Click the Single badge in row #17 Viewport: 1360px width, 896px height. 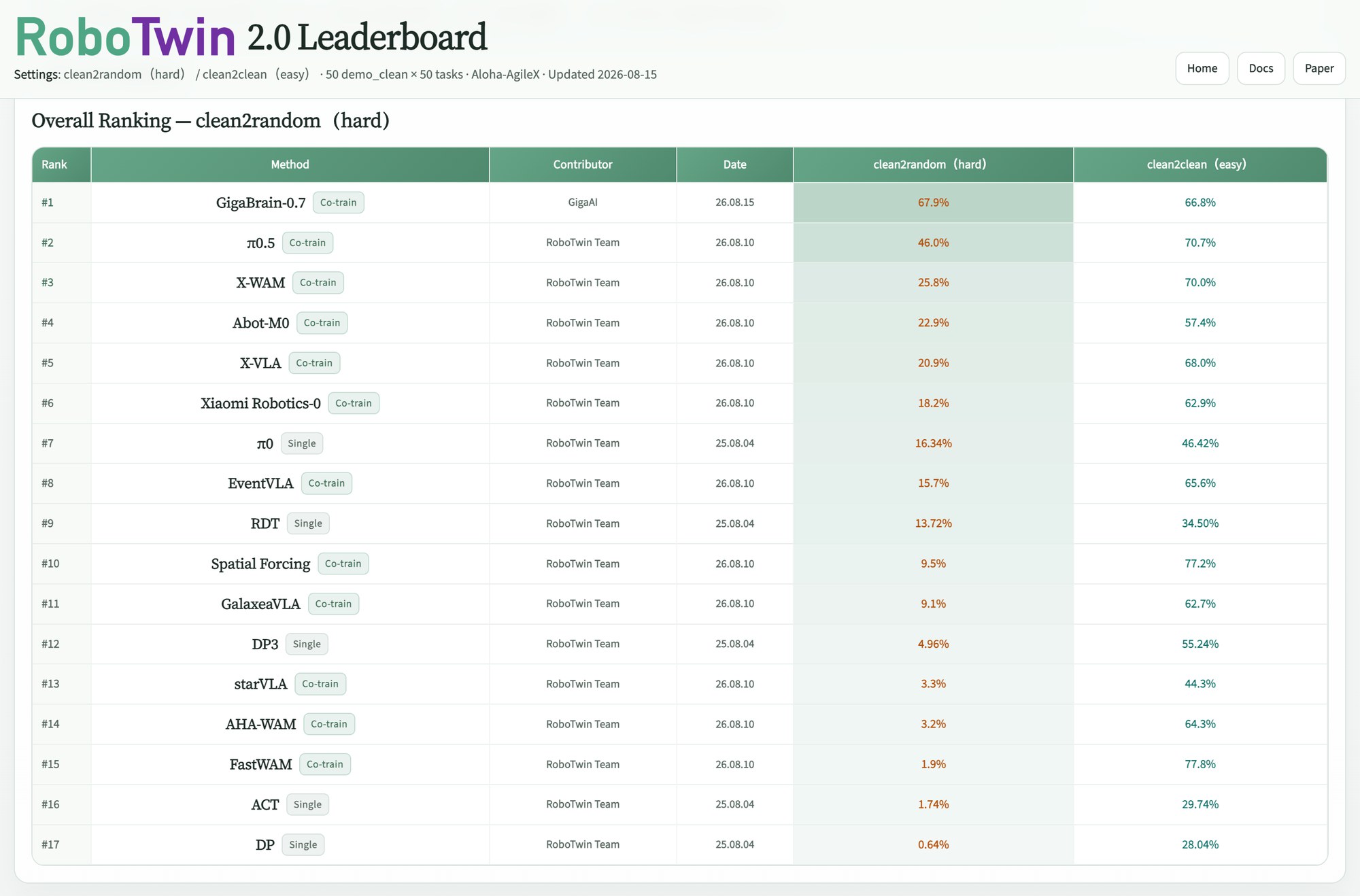click(303, 844)
